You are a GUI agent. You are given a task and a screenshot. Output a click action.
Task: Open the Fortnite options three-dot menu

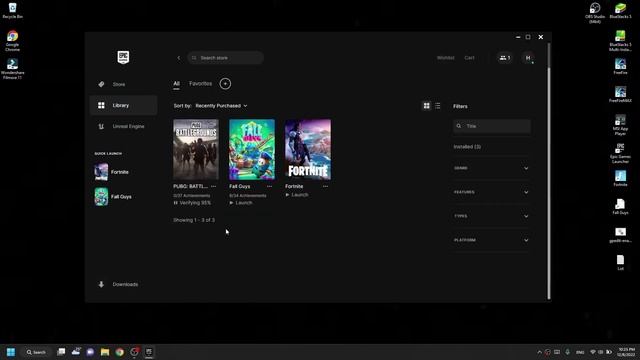click(325, 186)
